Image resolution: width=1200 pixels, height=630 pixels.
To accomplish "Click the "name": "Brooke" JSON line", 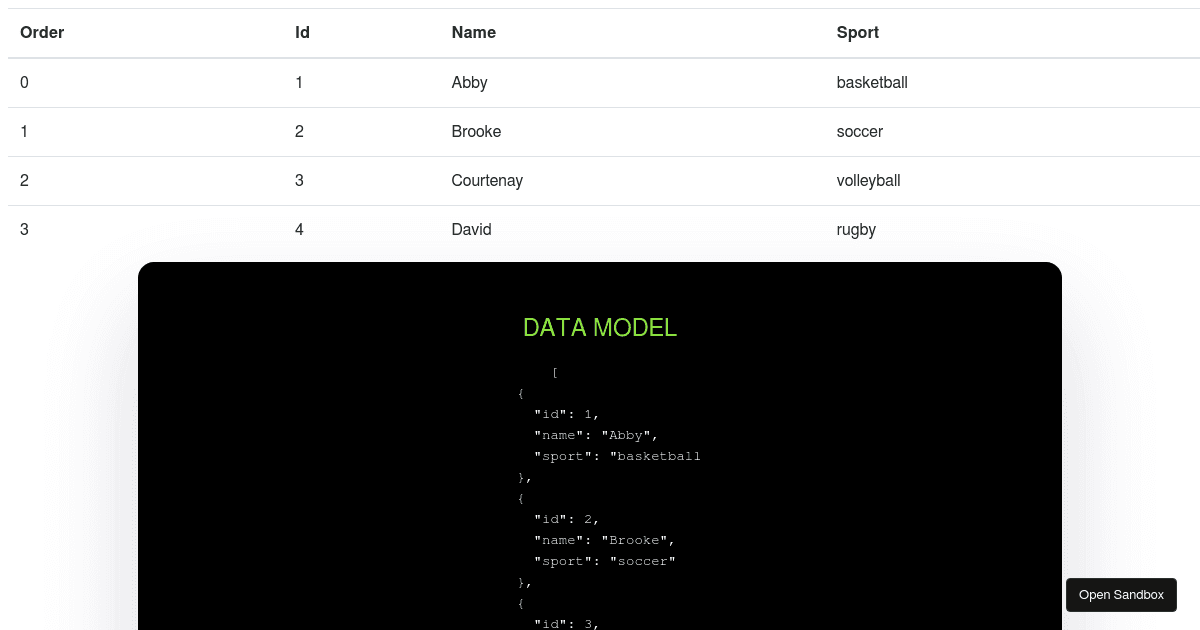I will [605, 540].
